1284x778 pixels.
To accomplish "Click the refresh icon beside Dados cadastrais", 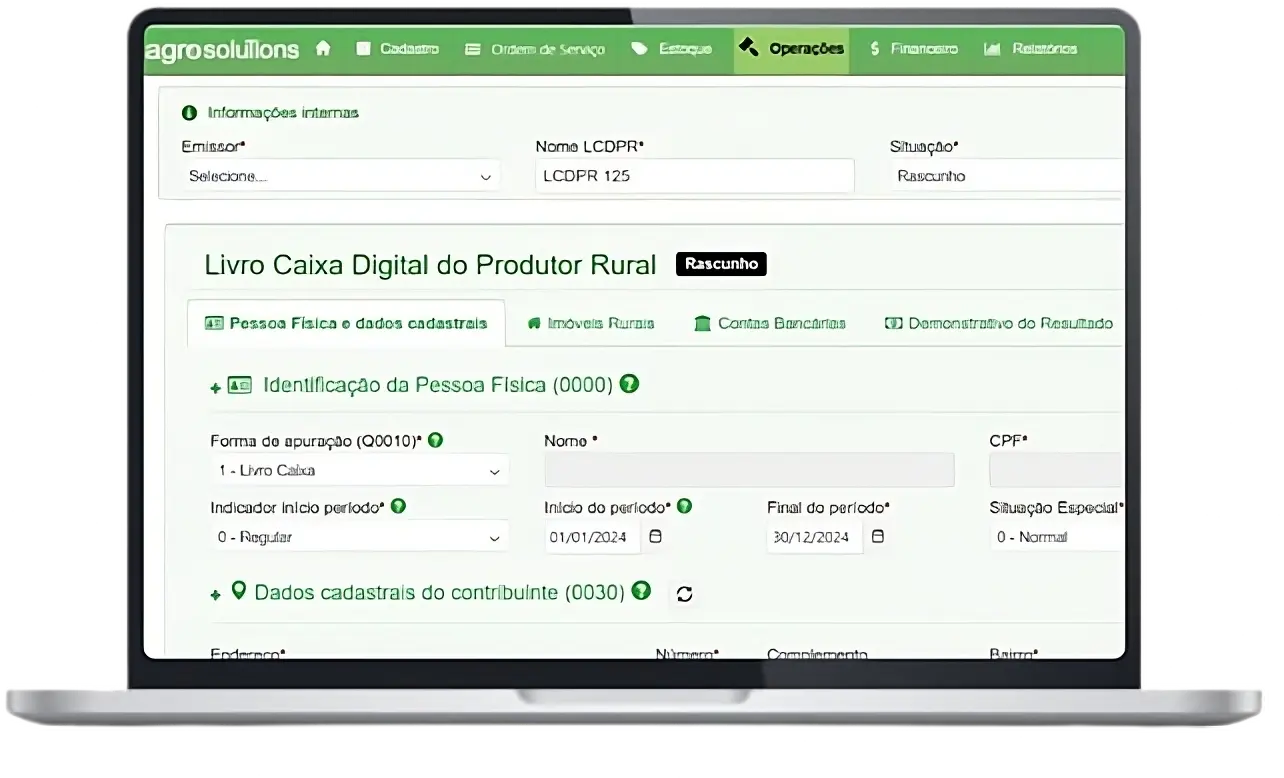I will pos(684,594).
